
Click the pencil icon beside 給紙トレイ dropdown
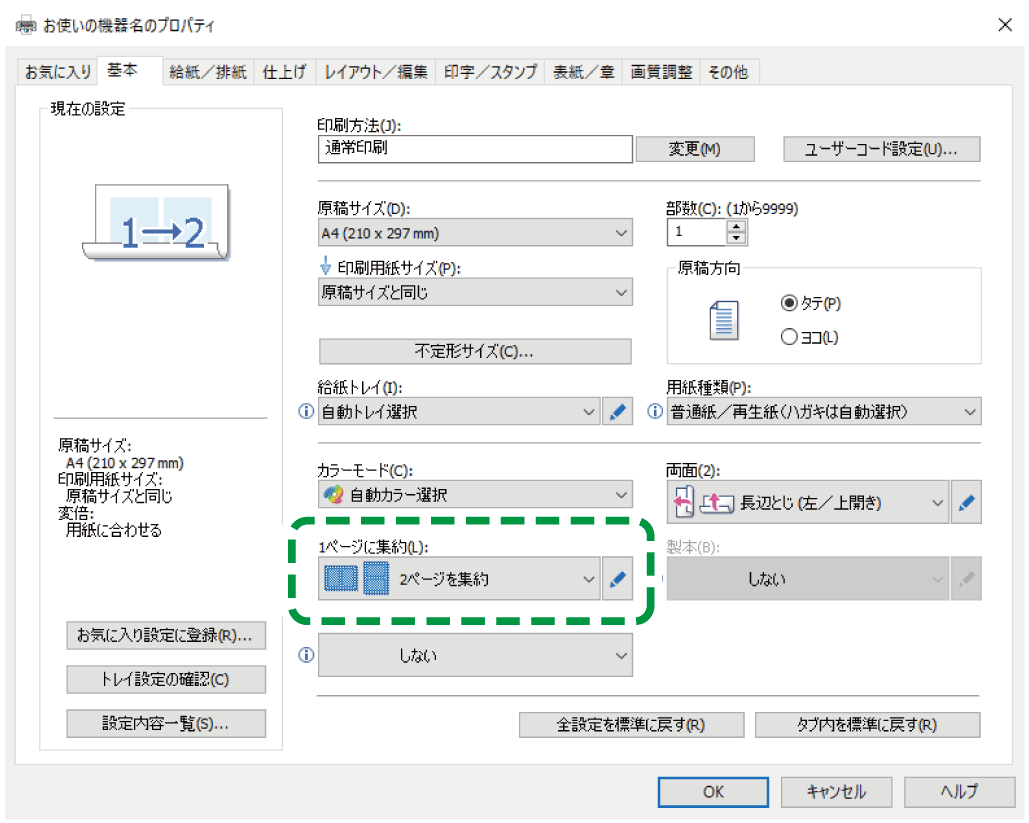click(618, 412)
